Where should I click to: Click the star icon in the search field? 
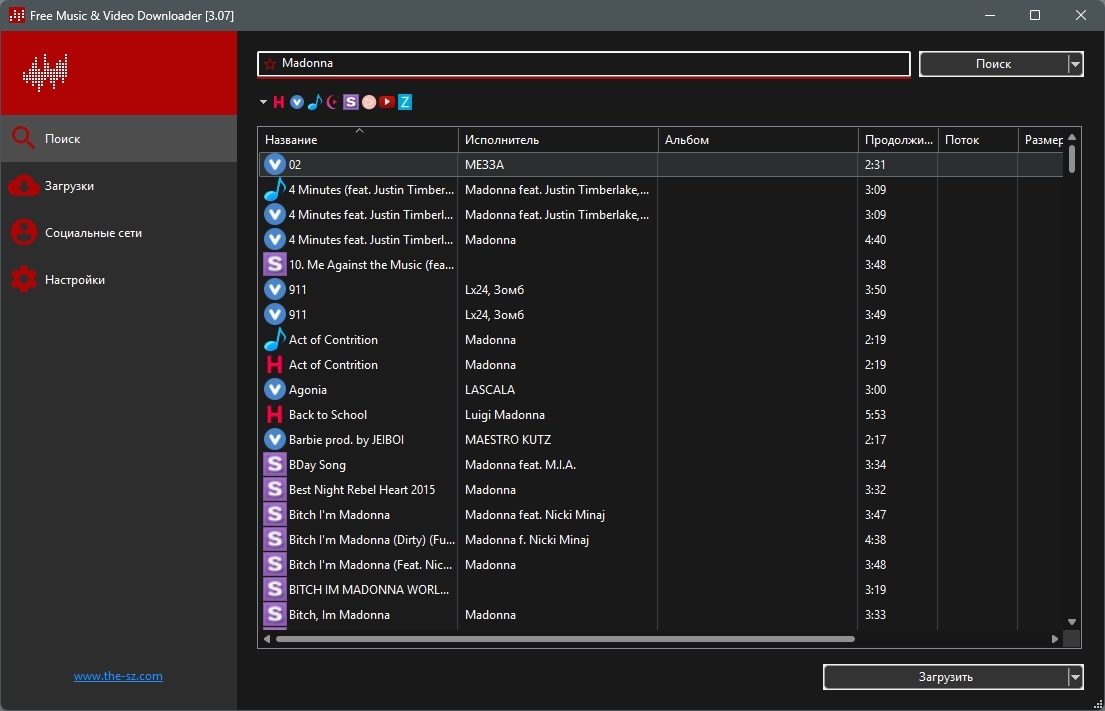tap(270, 63)
